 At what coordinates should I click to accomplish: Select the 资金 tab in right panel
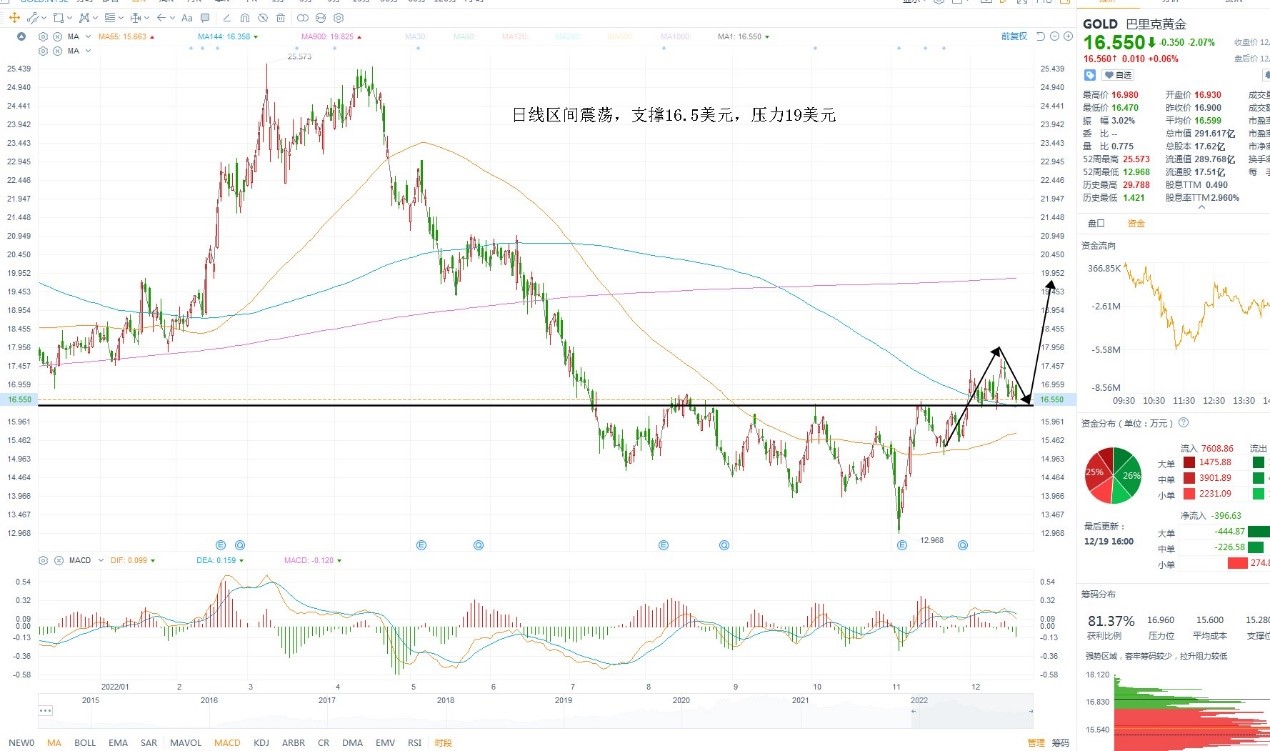[1136, 223]
